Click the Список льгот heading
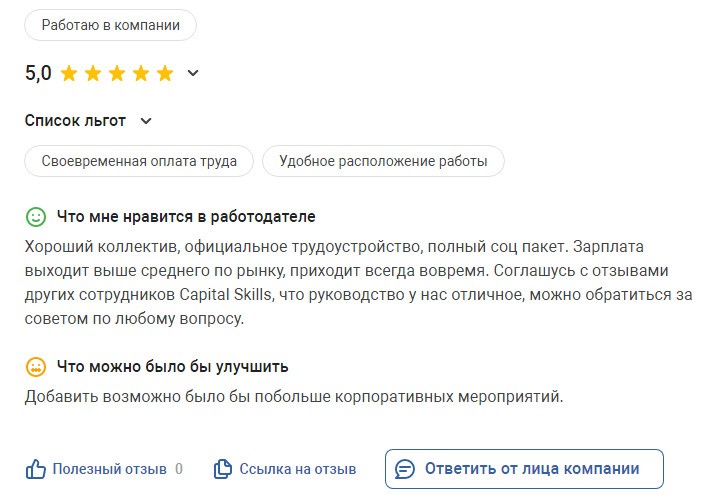712x495 pixels. tap(75, 121)
